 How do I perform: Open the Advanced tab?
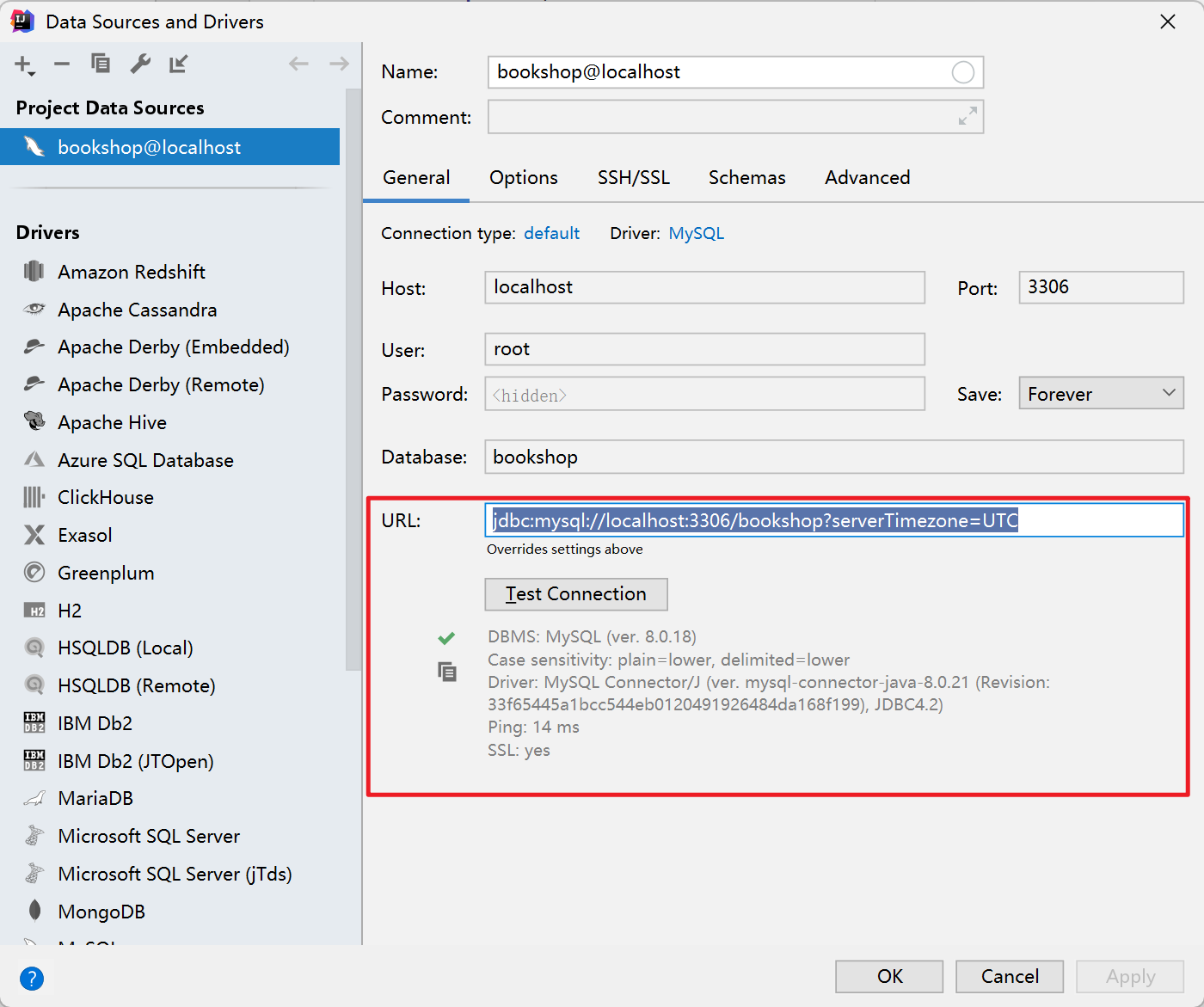867,178
